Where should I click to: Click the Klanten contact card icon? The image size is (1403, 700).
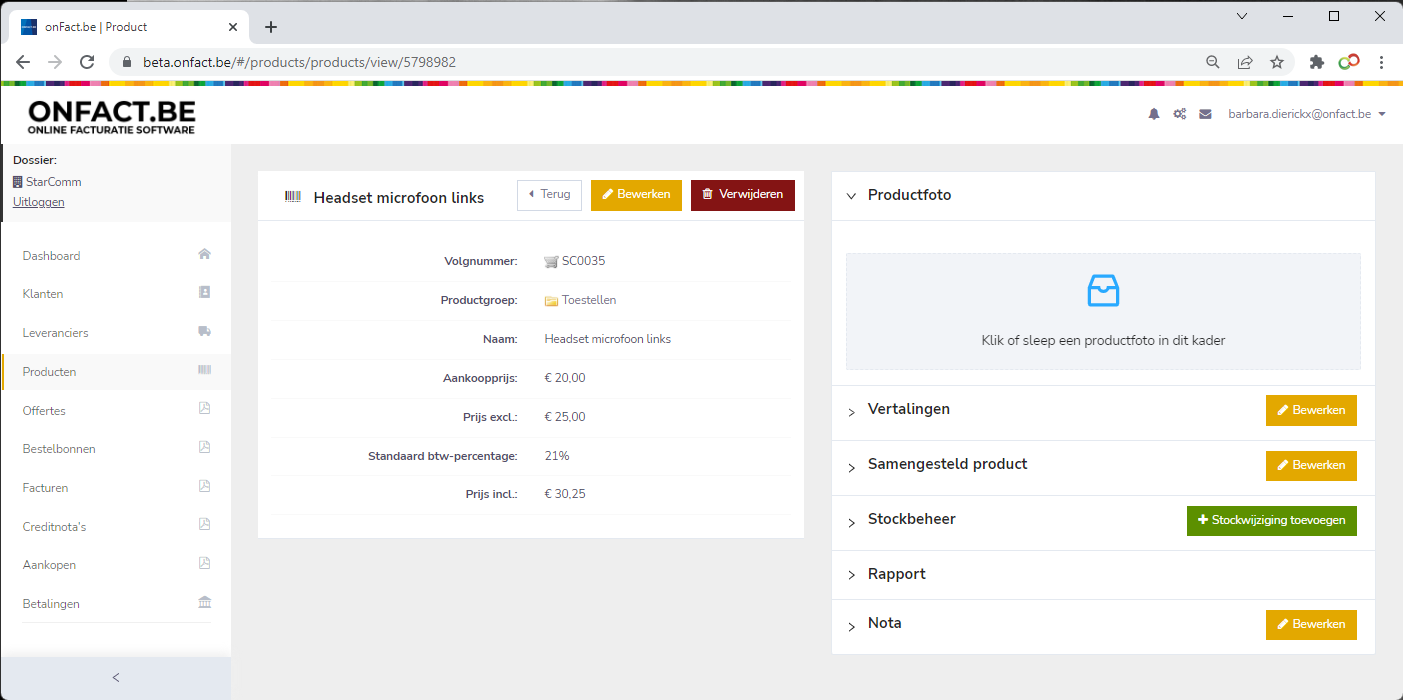204,293
